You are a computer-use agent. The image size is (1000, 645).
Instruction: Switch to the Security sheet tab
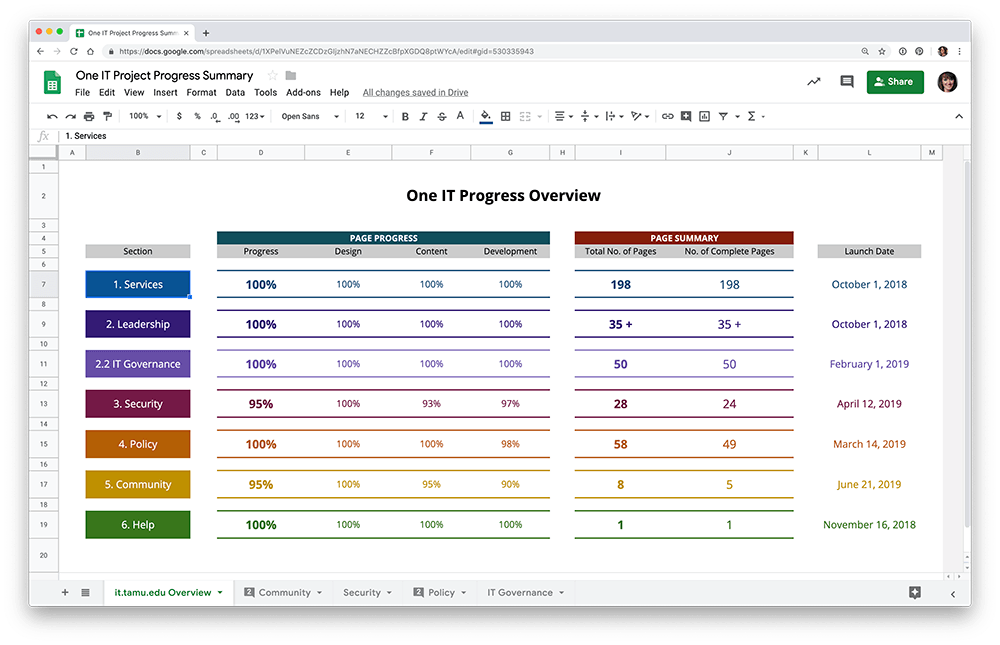(x=367, y=593)
